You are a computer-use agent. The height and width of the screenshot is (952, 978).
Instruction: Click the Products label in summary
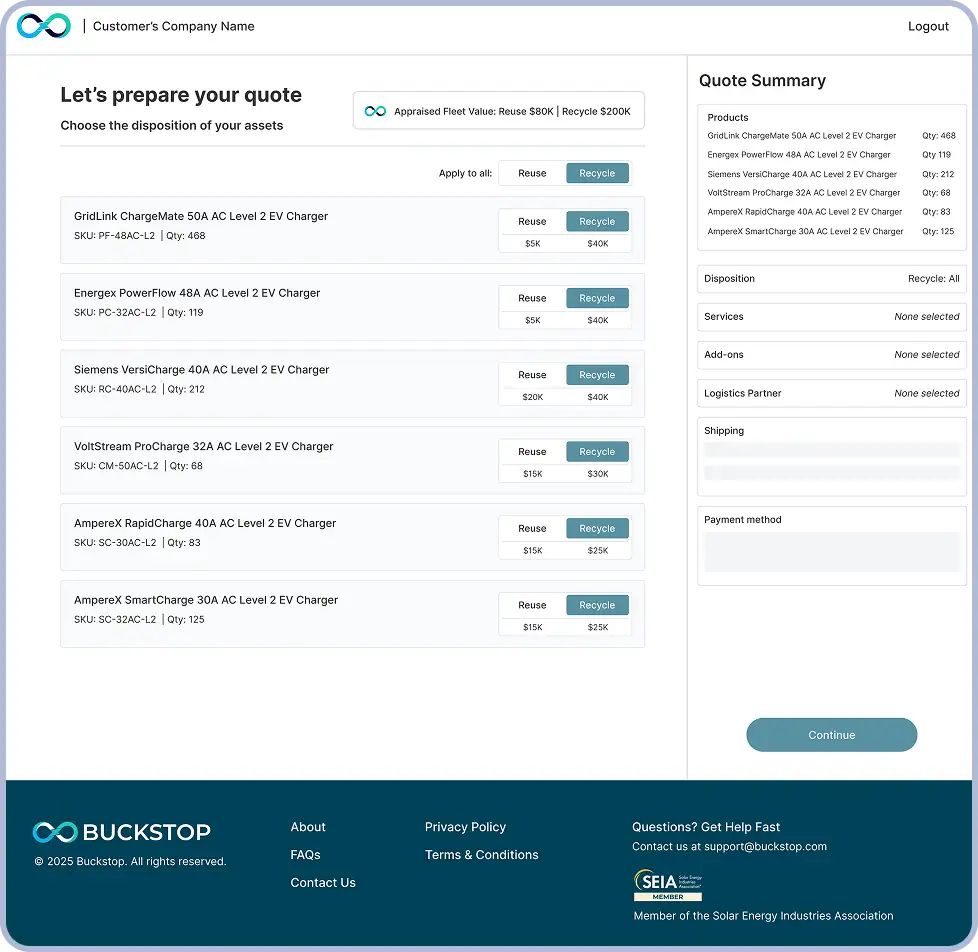[727, 117]
